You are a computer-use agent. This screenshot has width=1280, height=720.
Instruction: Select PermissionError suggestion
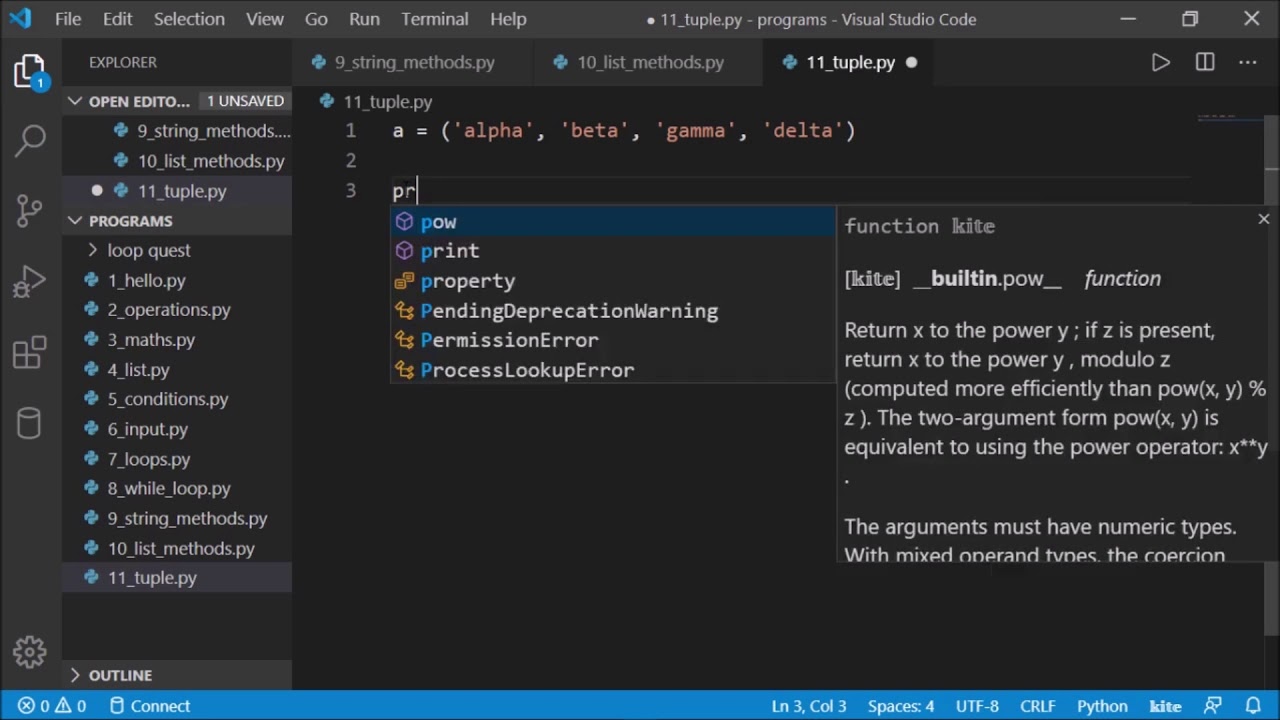pos(613,340)
